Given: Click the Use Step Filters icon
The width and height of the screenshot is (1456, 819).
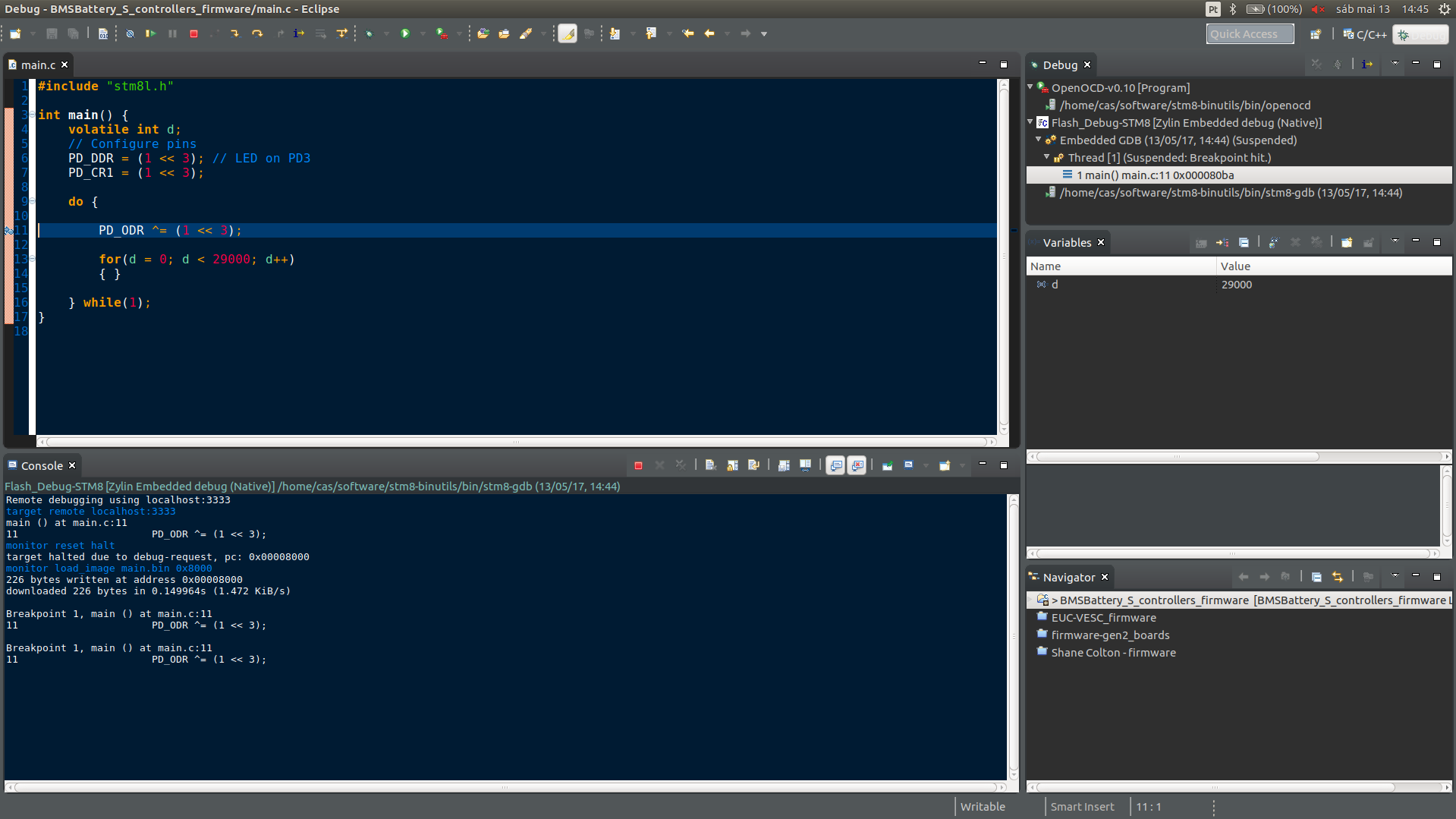Looking at the screenshot, I should (342, 33).
